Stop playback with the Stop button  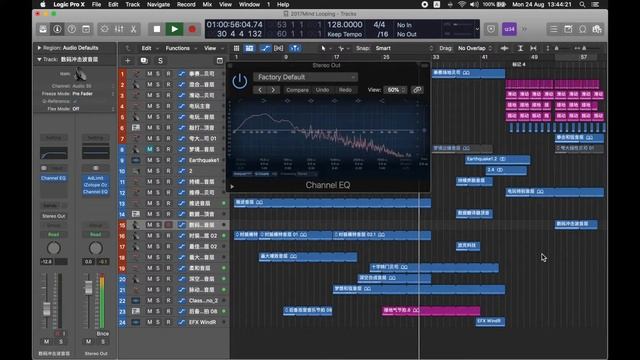click(157, 29)
